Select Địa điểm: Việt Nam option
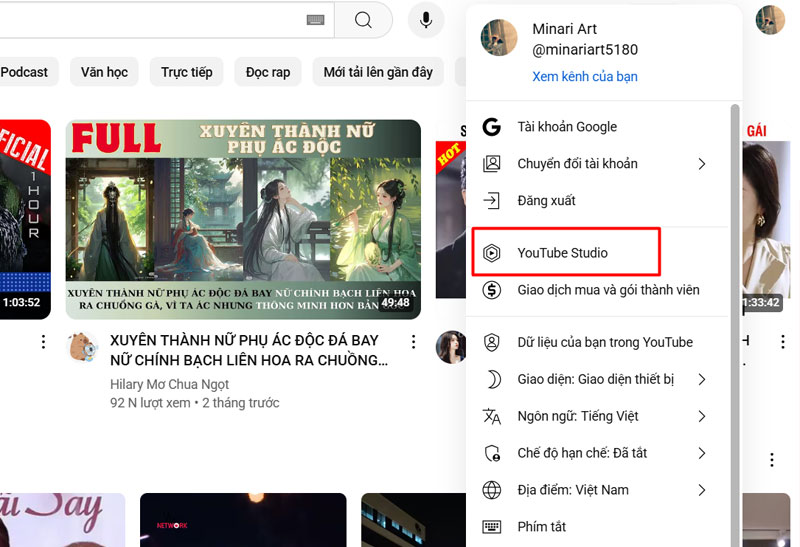The height and width of the screenshot is (547, 800). pos(598,490)
